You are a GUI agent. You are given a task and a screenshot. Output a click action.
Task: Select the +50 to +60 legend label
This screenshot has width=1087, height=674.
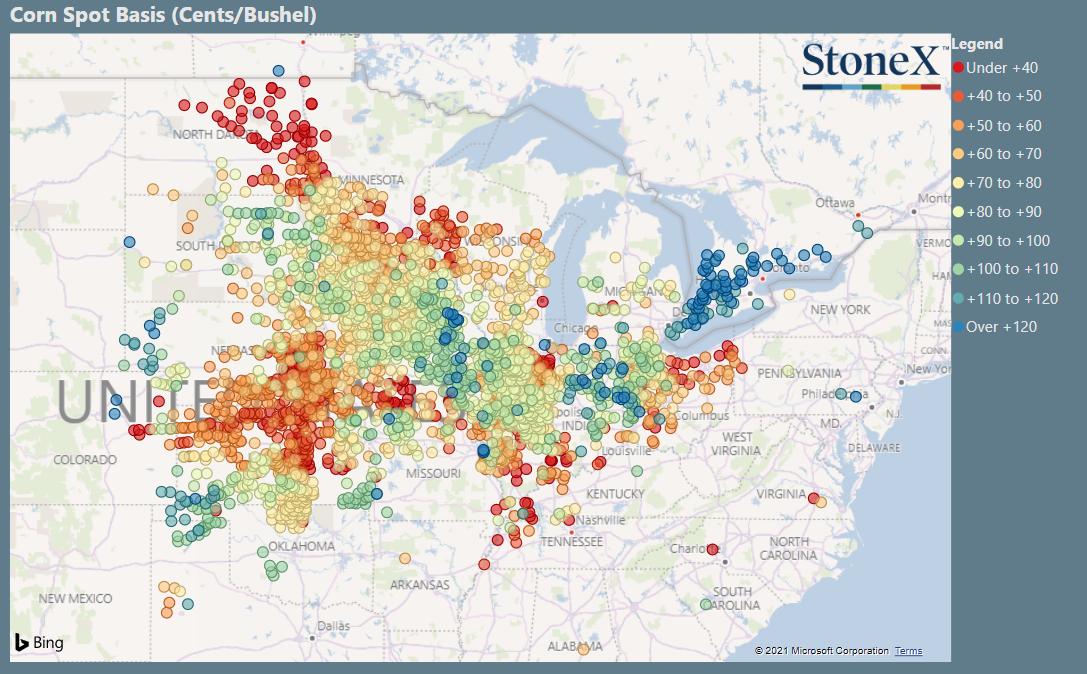click(1004, 126)
